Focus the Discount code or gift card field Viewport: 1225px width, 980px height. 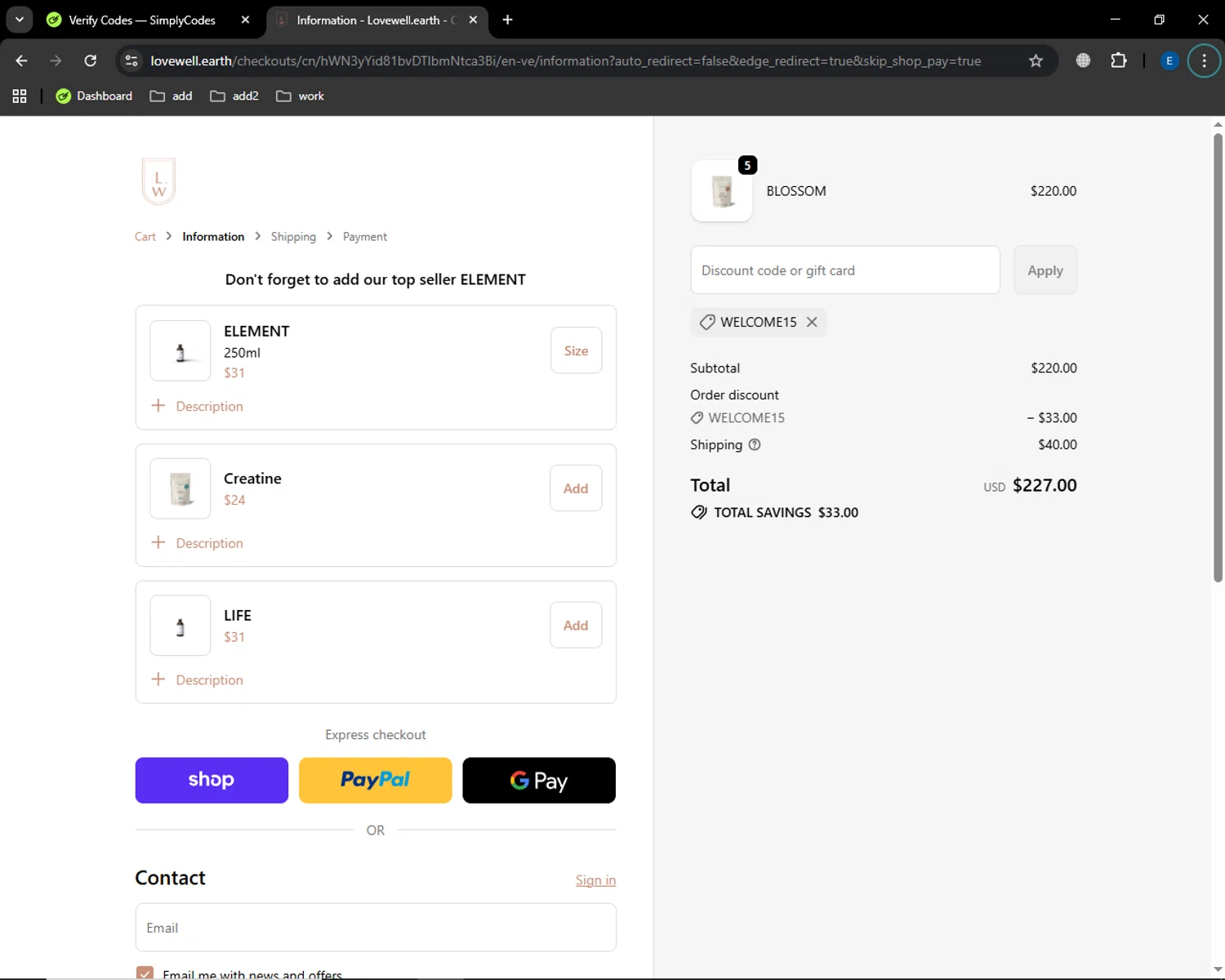(x=845, y=269)
